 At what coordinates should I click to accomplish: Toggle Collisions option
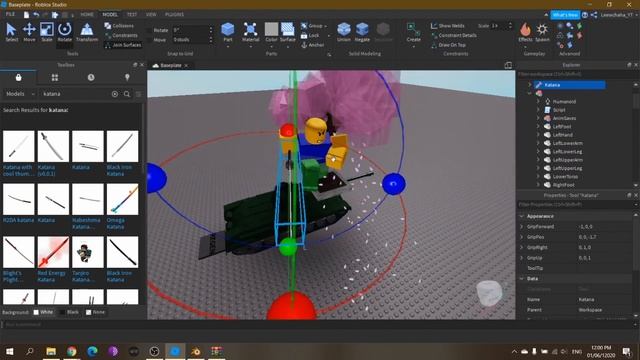click(x=119, y=26)
